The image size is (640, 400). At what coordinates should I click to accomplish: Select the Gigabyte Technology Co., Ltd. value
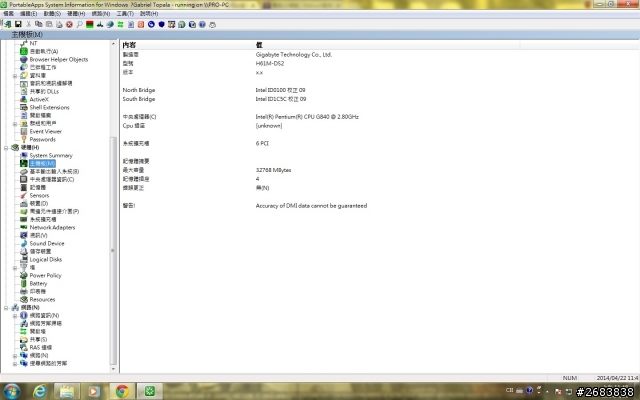pos(294,55)
